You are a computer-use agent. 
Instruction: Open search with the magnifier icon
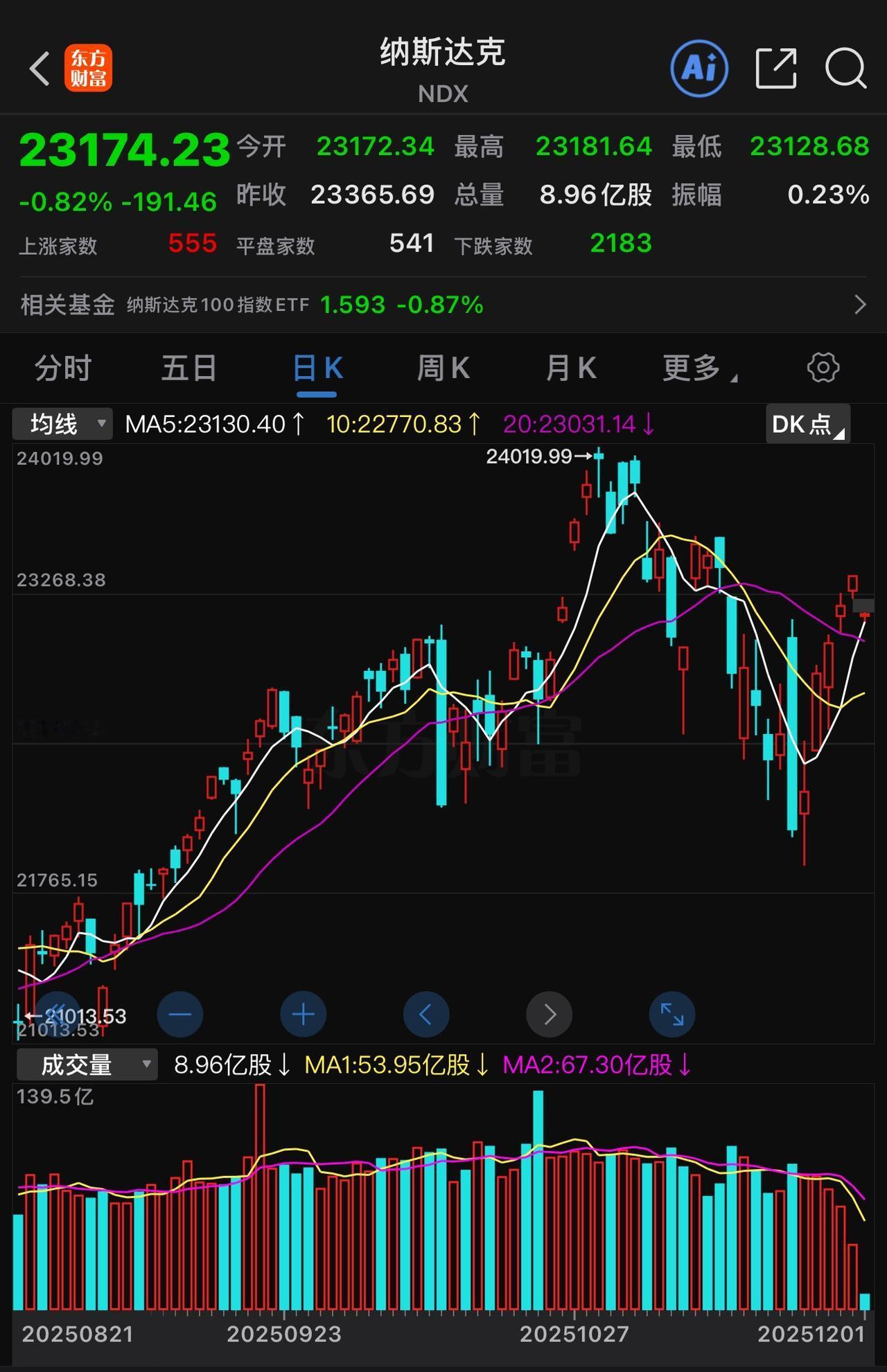tap(846, 69)
